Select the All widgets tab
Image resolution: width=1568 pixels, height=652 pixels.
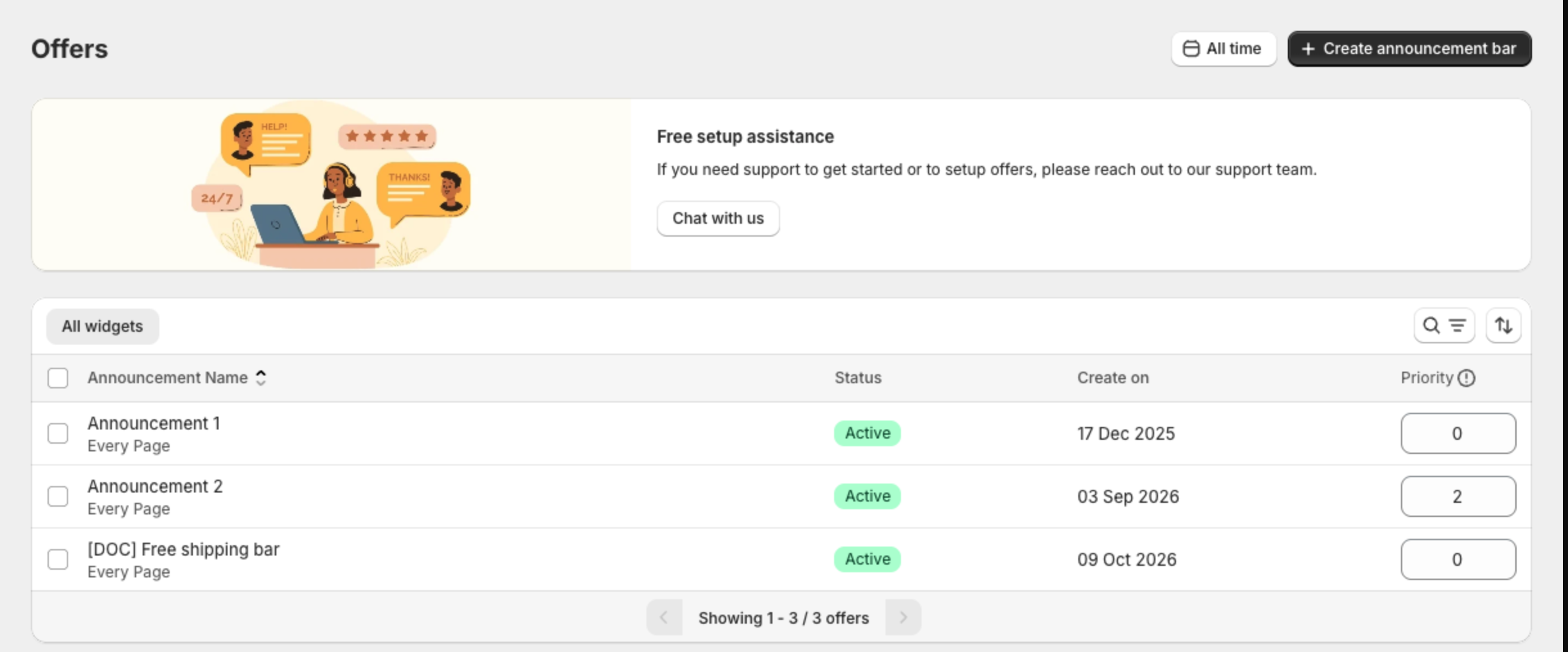point(102,327)
